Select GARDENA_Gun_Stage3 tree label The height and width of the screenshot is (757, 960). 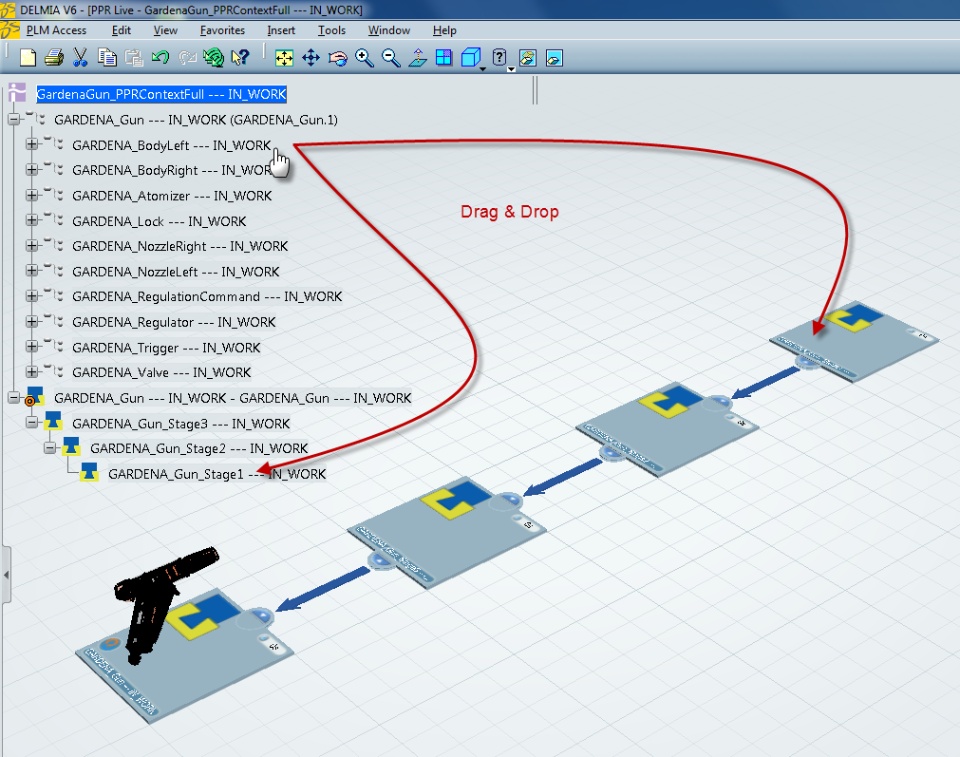pos(181,424)
